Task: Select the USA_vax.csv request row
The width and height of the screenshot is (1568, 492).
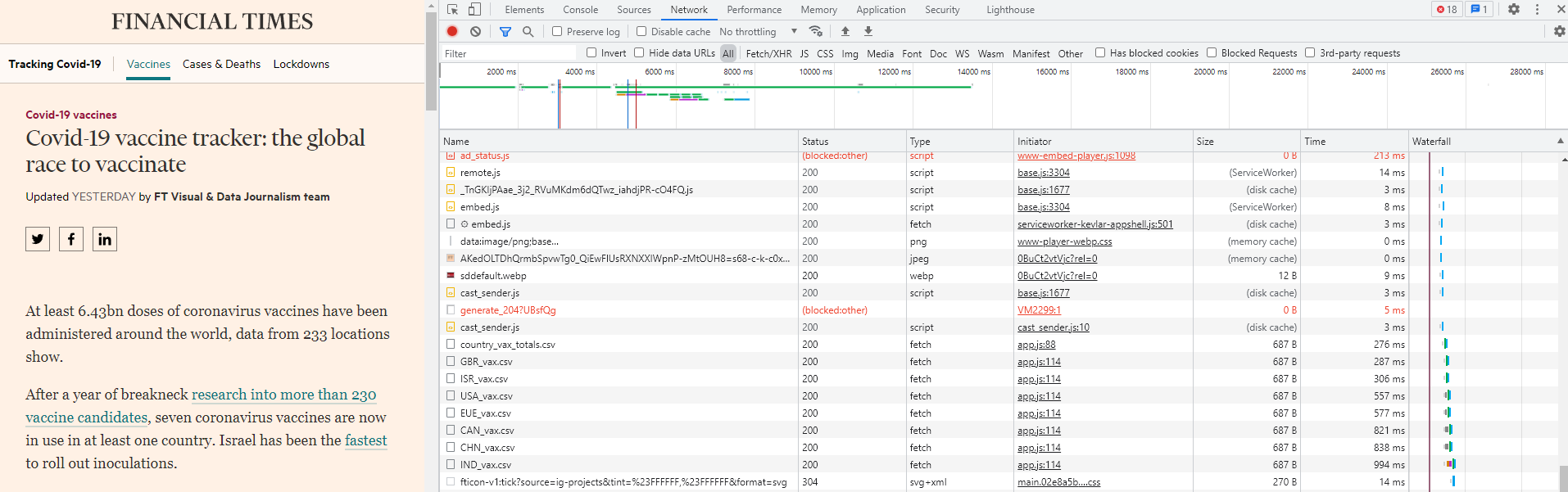Action: click(999, 396)
